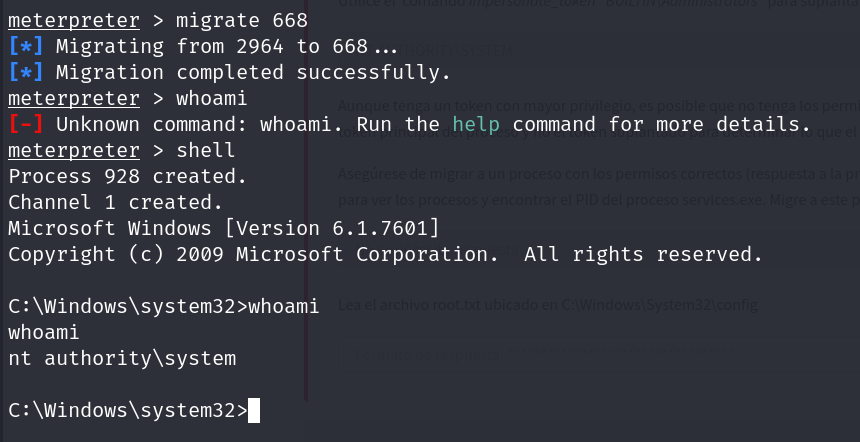
Task: Click the nt authority\system output line
Action: (122, 359)
